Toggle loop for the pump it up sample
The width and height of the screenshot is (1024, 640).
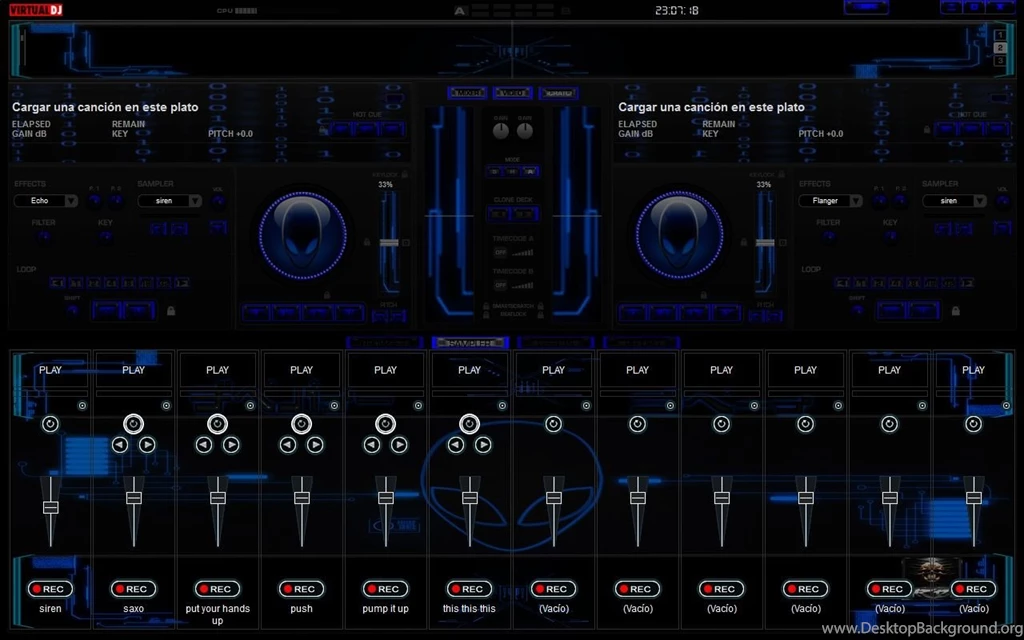(x=385, y=424)
